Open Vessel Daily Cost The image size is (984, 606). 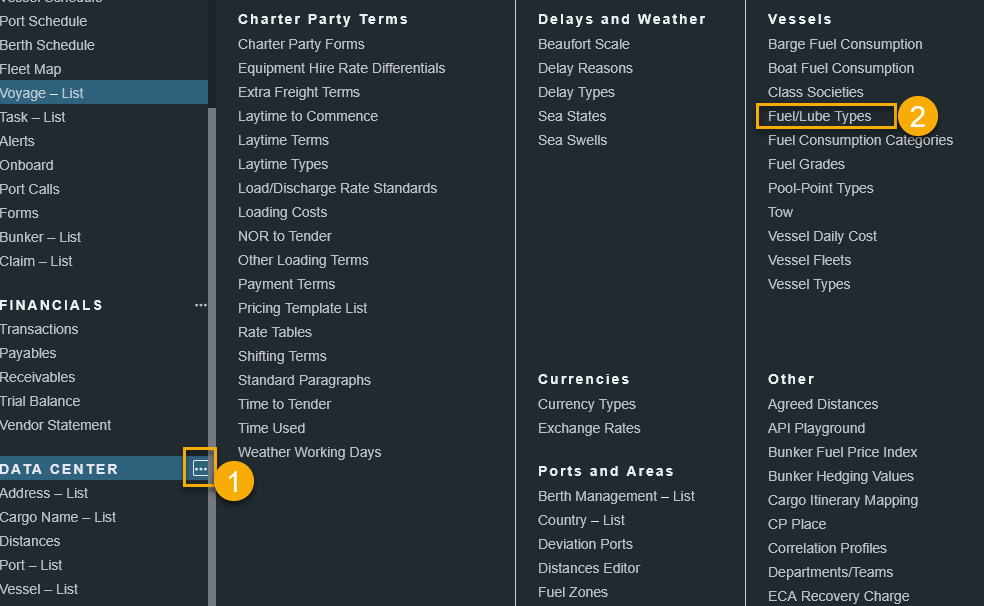(x=822, y=236)
